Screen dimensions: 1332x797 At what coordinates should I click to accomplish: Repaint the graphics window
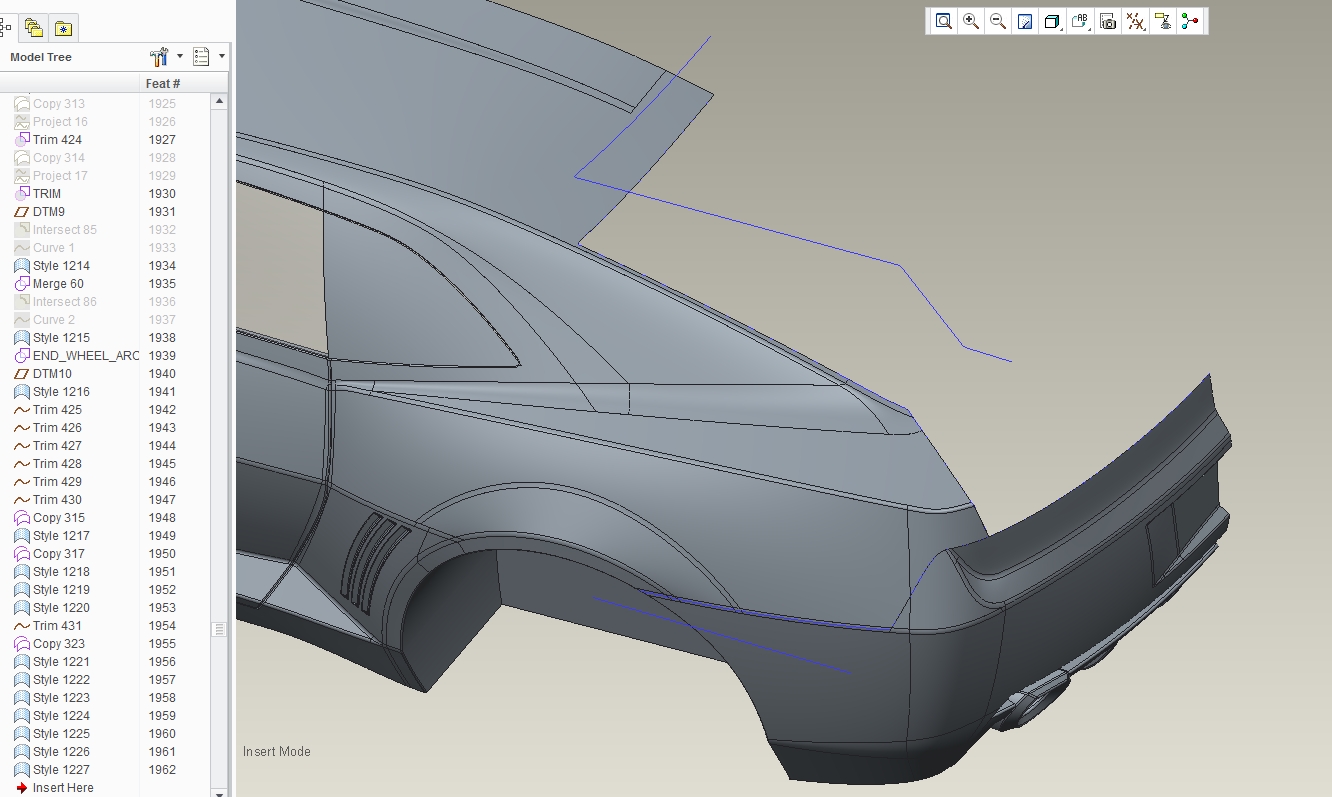[x=1025, y=21]
